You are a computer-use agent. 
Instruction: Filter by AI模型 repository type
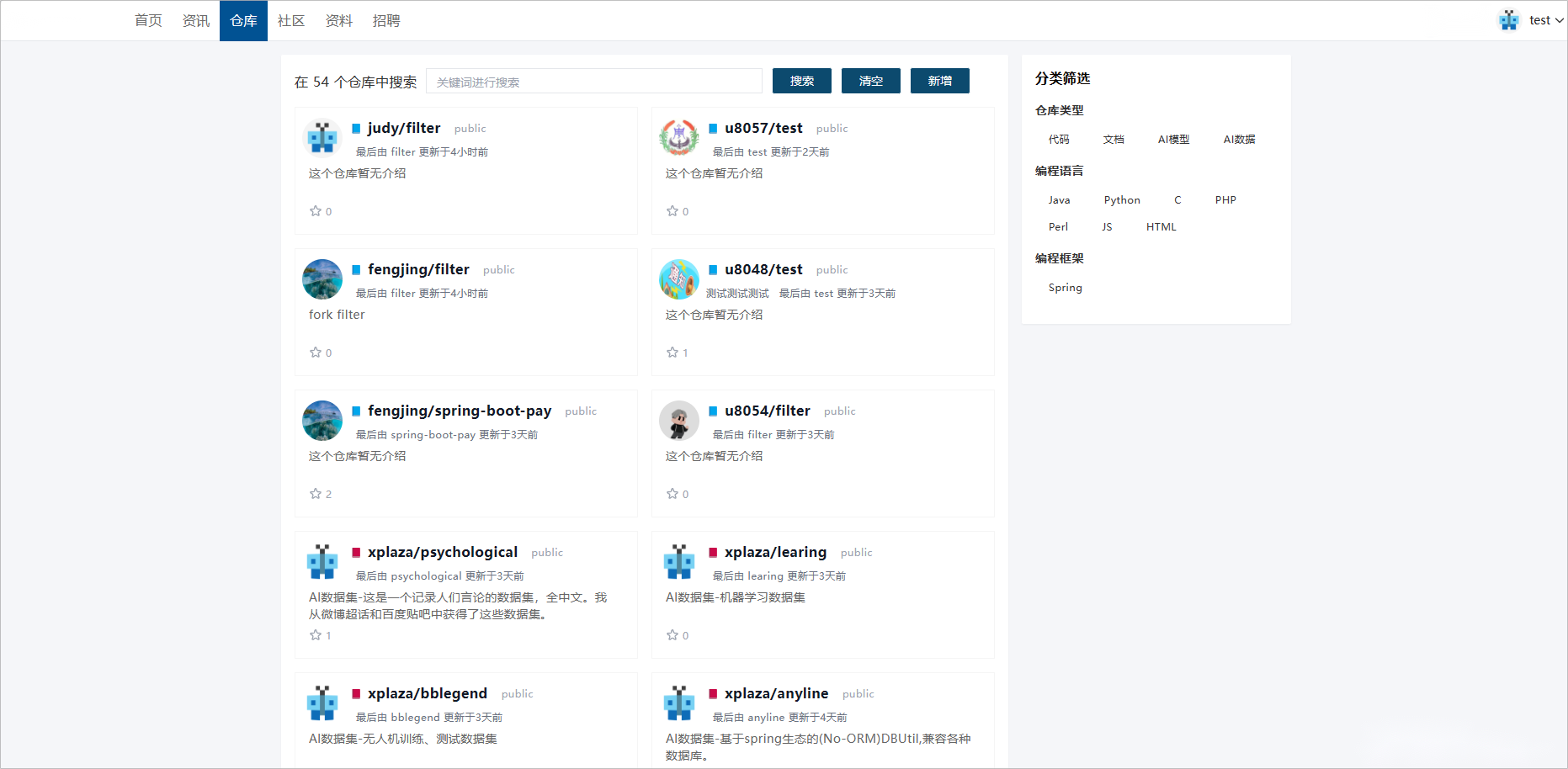[x=1173, y=140]
